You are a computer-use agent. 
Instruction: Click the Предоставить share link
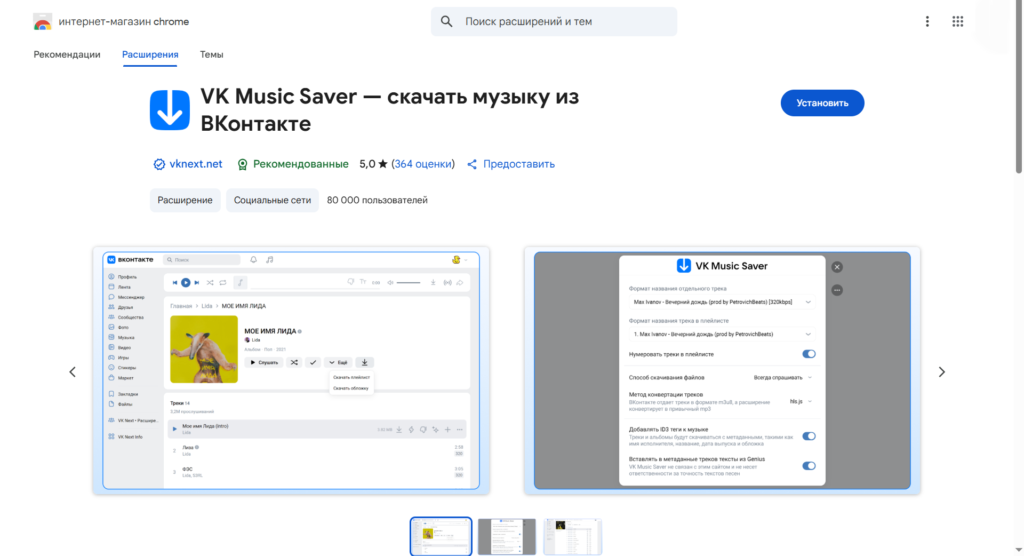(519, 165)
